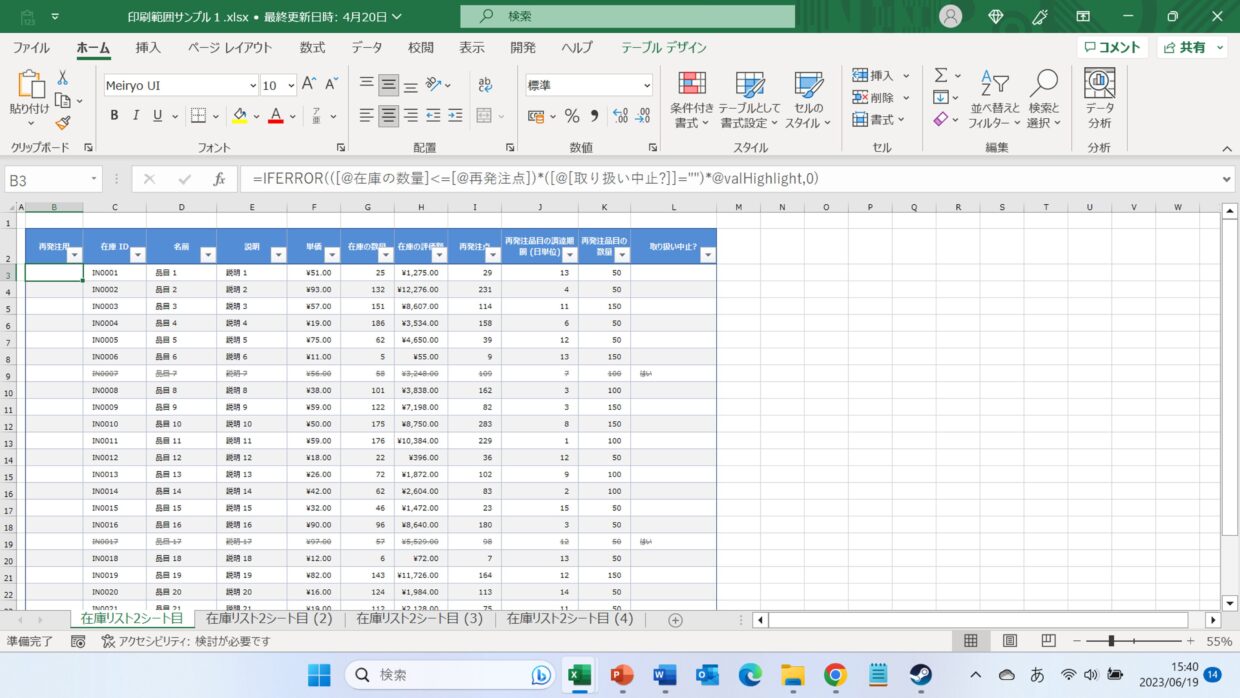Viewport: 1240px width, 698px height.
Task: Toggle Align Right alignment
Action: (411, 116)
